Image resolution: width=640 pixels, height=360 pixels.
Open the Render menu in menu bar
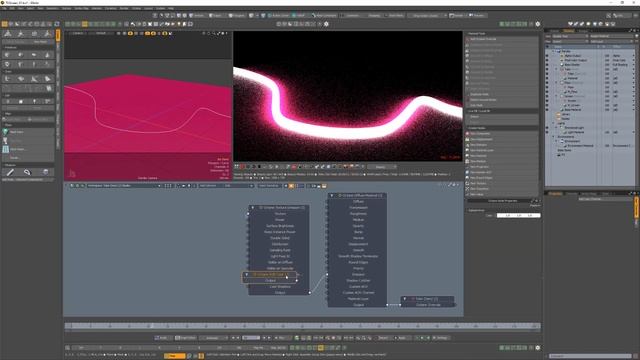pyautogui.click(x=124, y=8)
